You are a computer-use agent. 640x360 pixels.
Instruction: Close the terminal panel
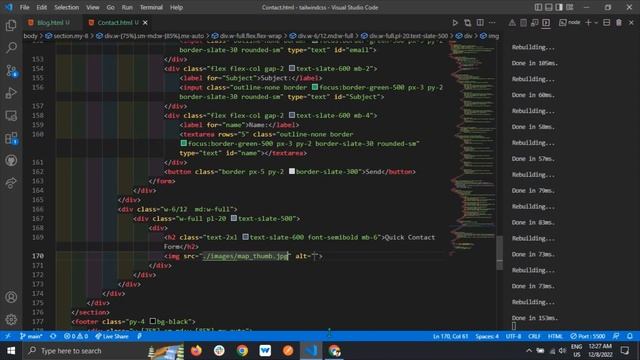click(631, 23)
